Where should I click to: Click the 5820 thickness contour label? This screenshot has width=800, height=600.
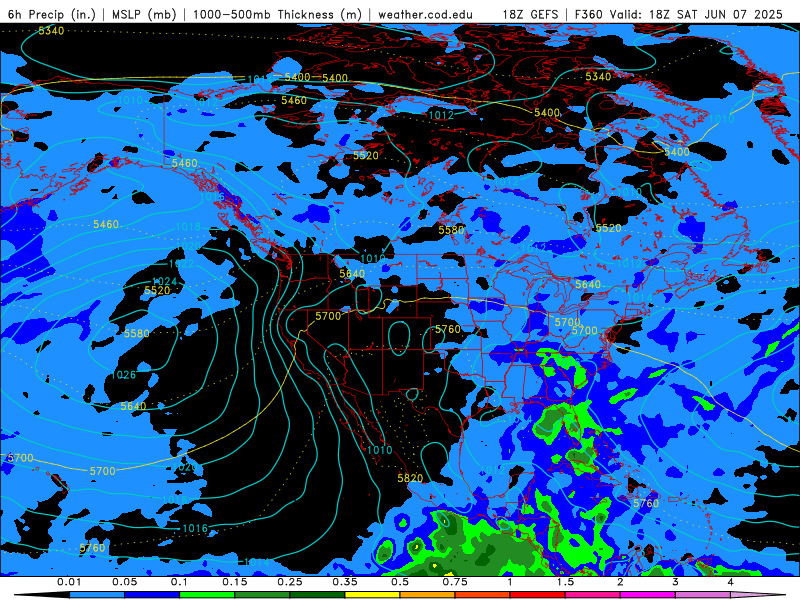point(410,478)
